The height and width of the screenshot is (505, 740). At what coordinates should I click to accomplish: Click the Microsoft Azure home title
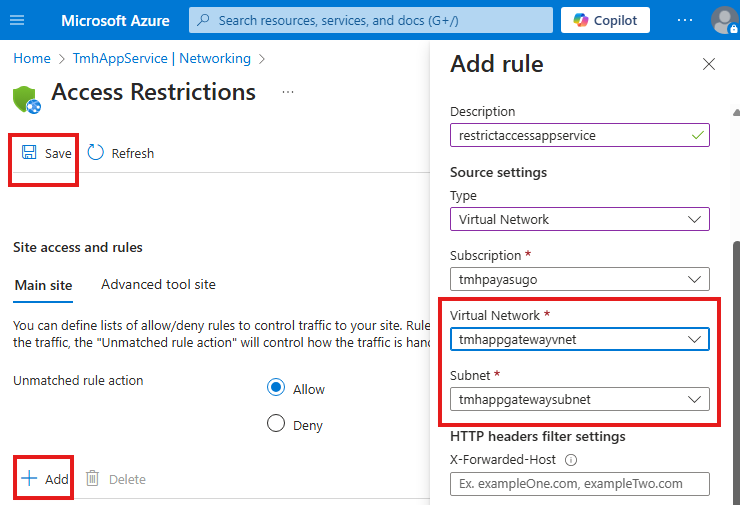point(115,21)
